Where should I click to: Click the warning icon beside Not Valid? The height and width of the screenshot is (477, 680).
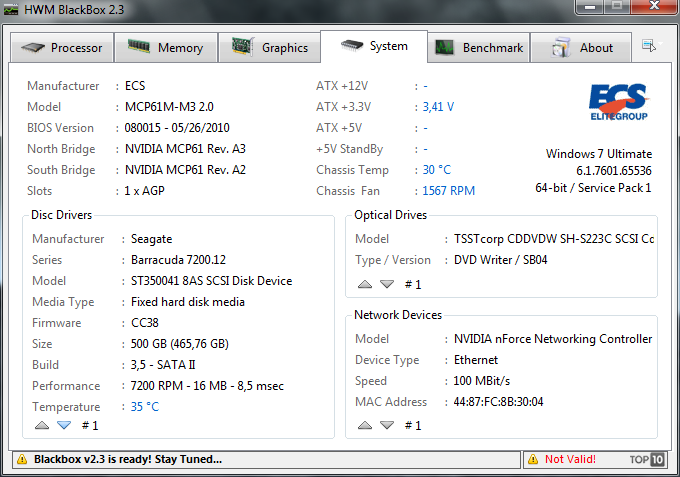pos(533,459)
